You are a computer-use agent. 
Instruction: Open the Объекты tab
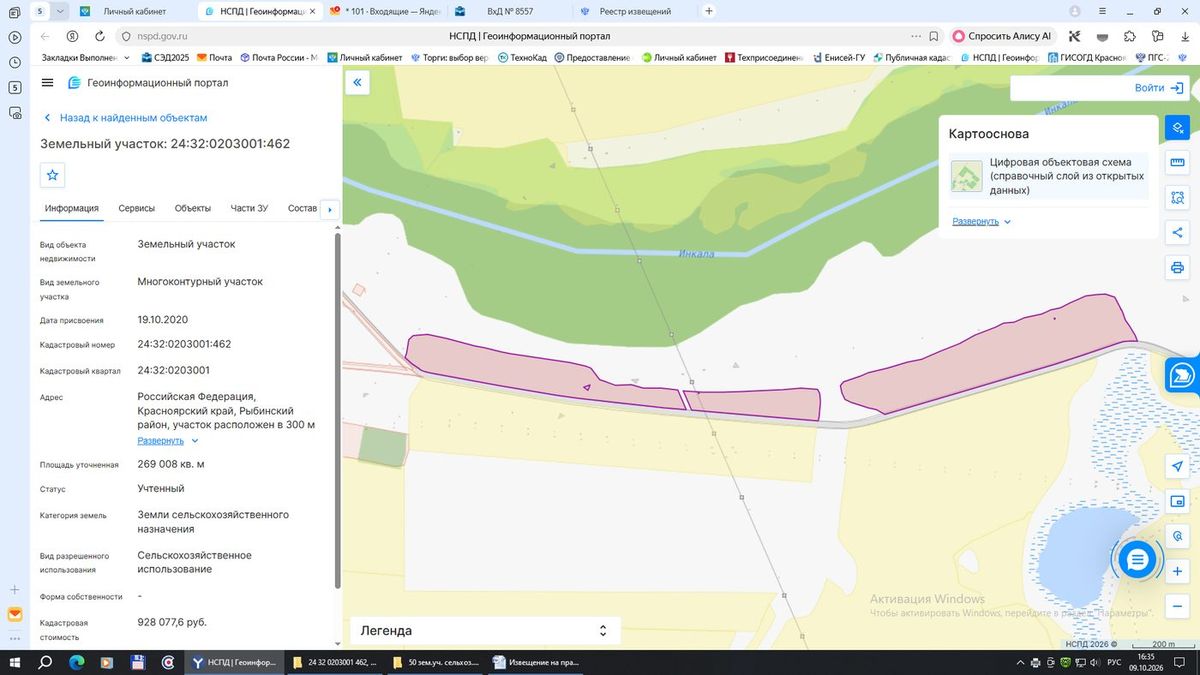(x=193, y=208)
